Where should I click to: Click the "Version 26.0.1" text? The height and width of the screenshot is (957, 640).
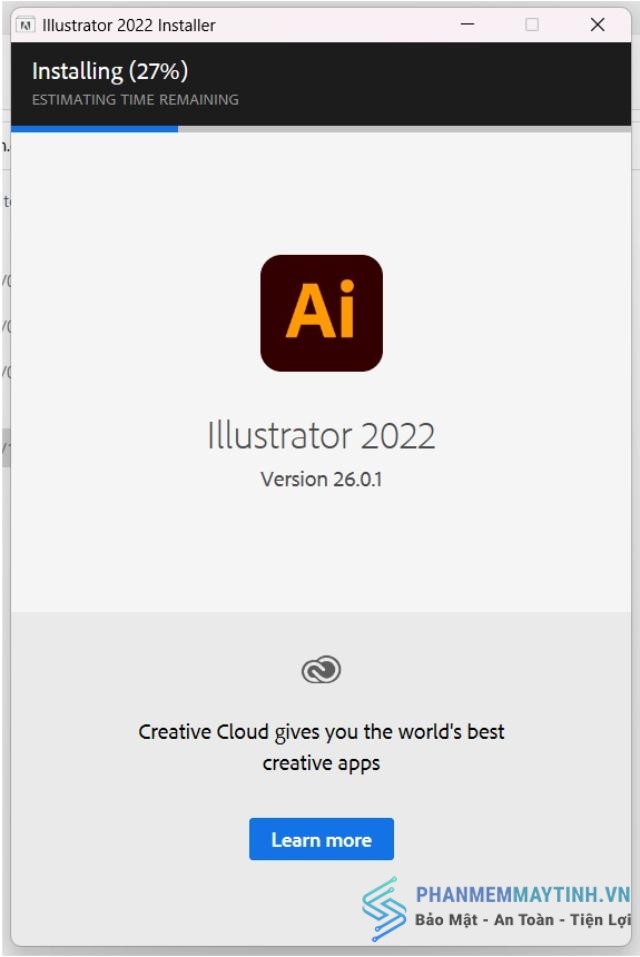coord(321,479)
